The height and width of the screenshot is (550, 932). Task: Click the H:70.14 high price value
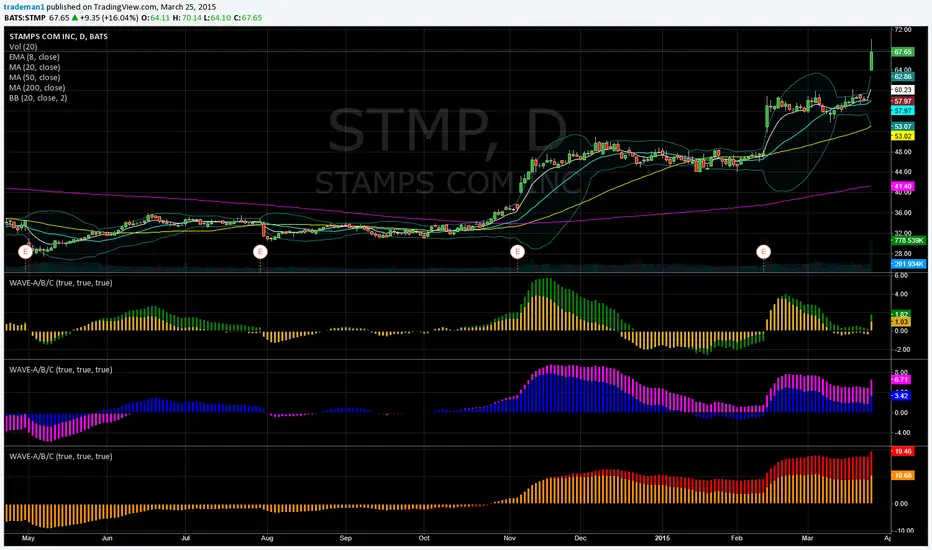(187, 18)
